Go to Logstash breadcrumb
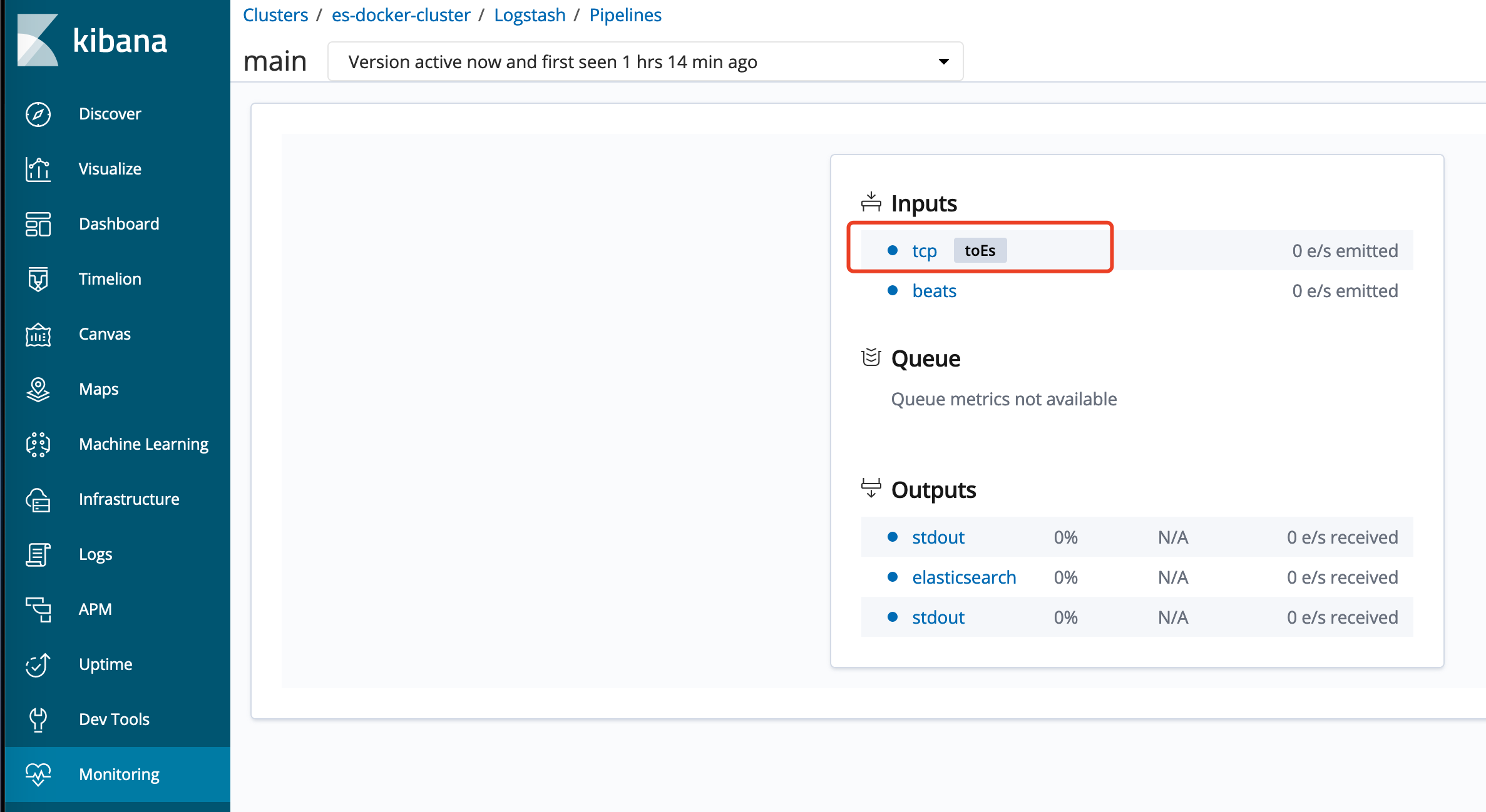The width and height of the screenshot is (1486, 812). pos(530,15)
